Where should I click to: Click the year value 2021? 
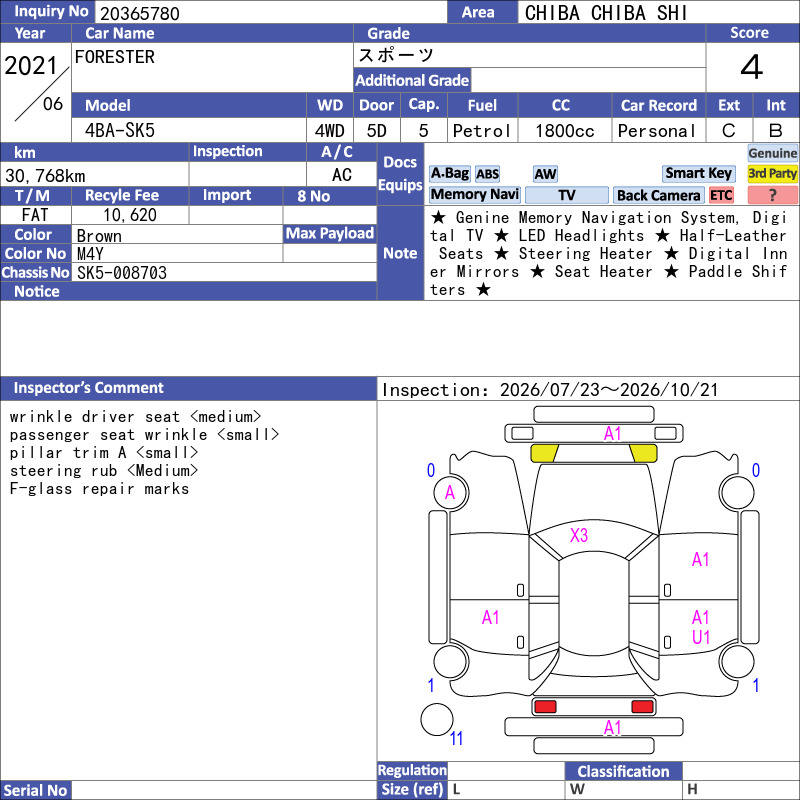[31, 66]
